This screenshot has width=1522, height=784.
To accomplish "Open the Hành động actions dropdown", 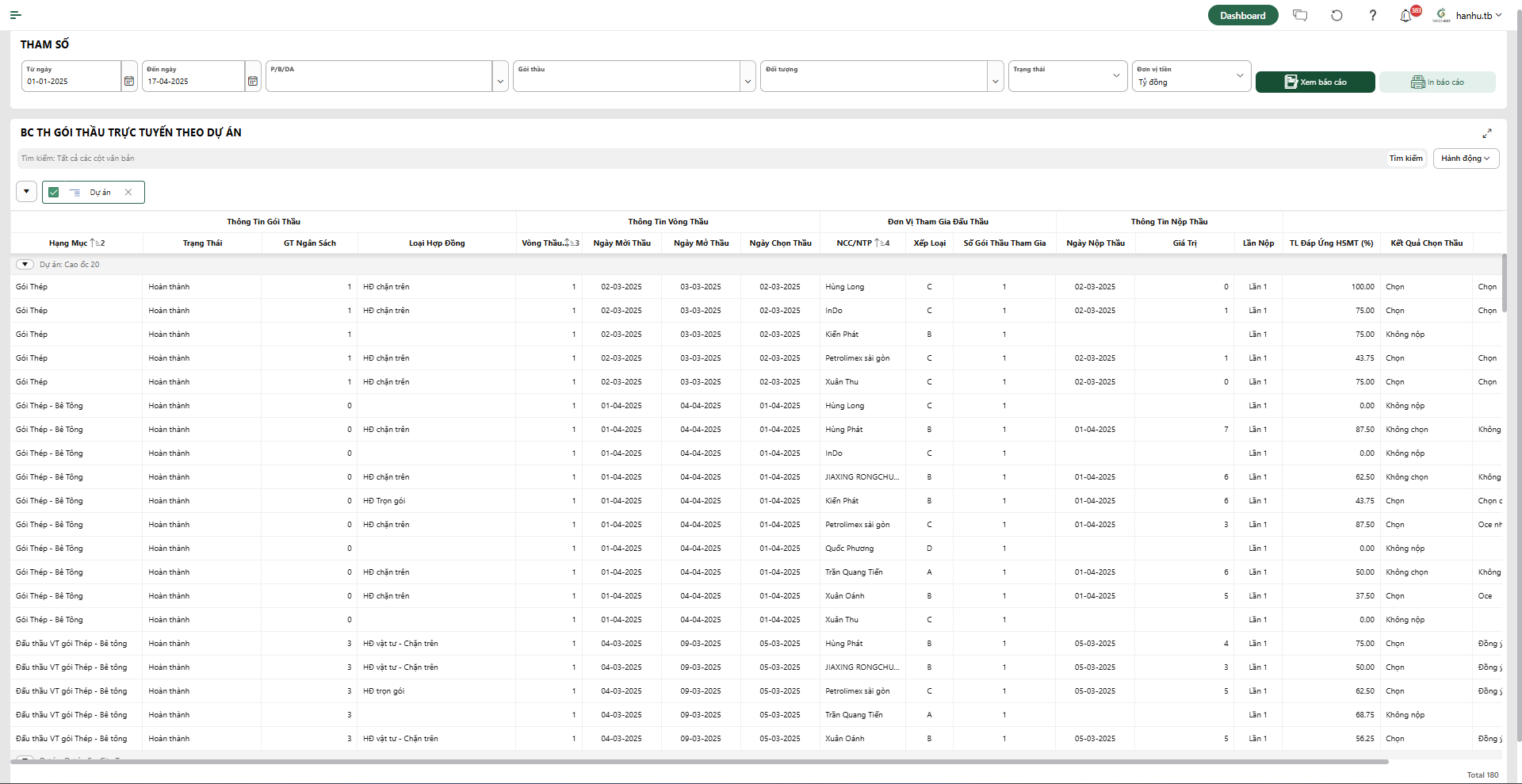I will point(1466,159).
